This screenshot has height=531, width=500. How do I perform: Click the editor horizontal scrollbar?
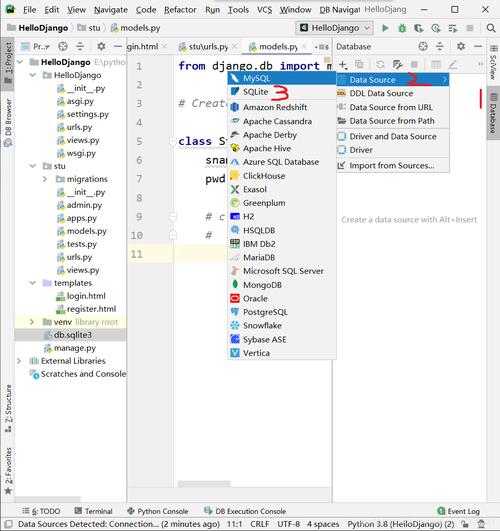pos(204,484)
